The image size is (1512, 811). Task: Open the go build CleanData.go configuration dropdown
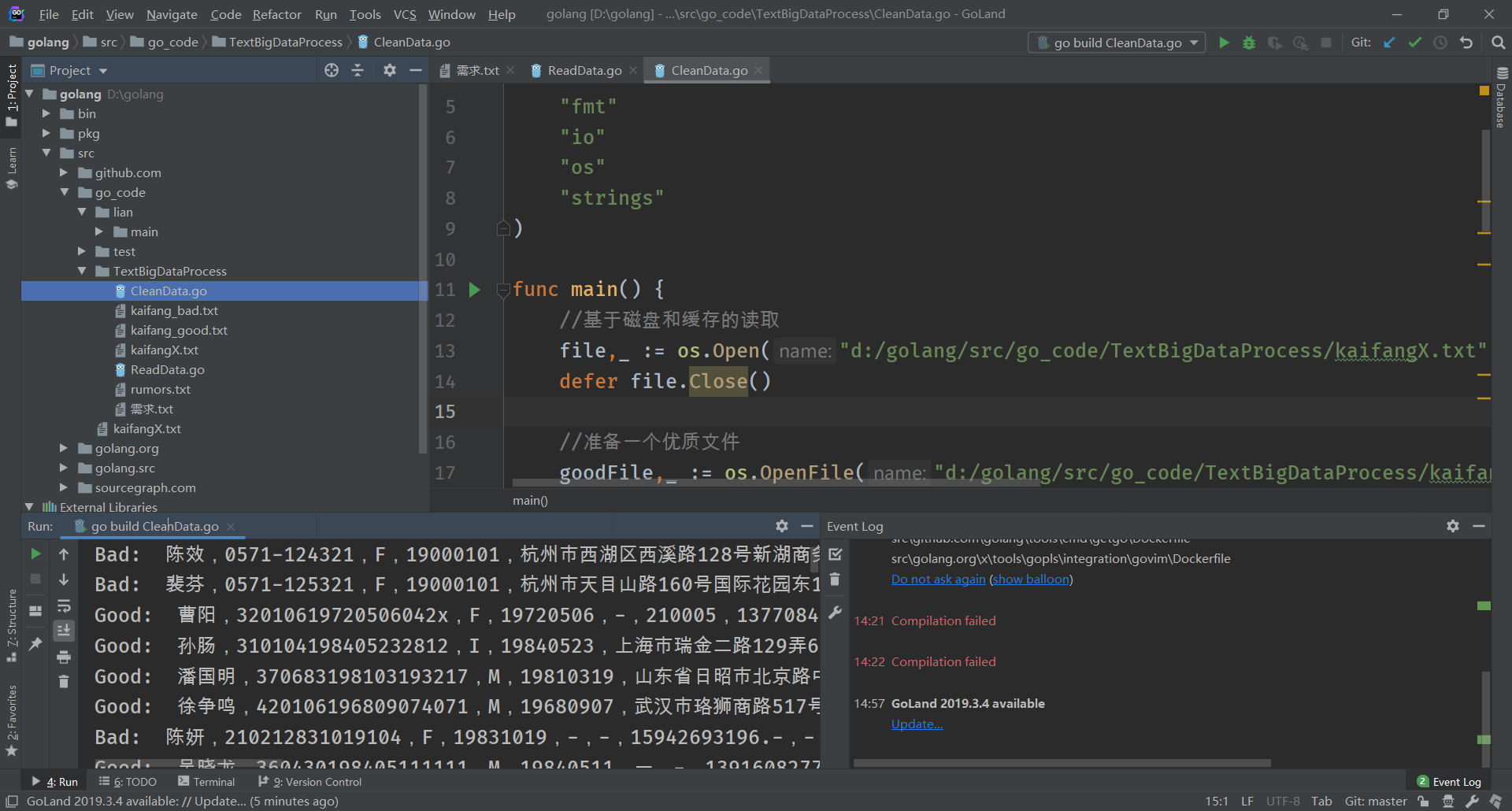1194,43
